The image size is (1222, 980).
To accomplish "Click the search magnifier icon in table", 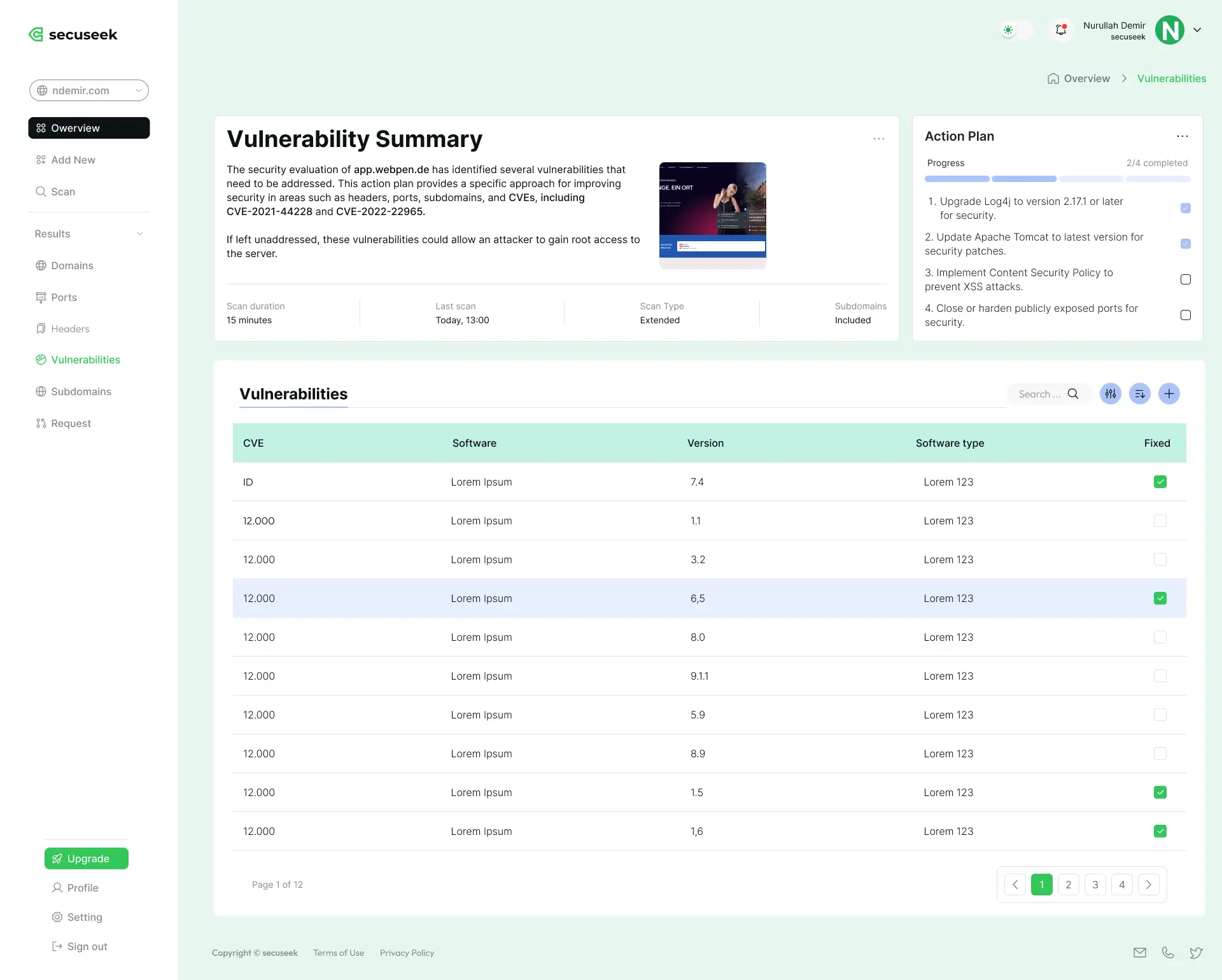I will pos(1073,394).
